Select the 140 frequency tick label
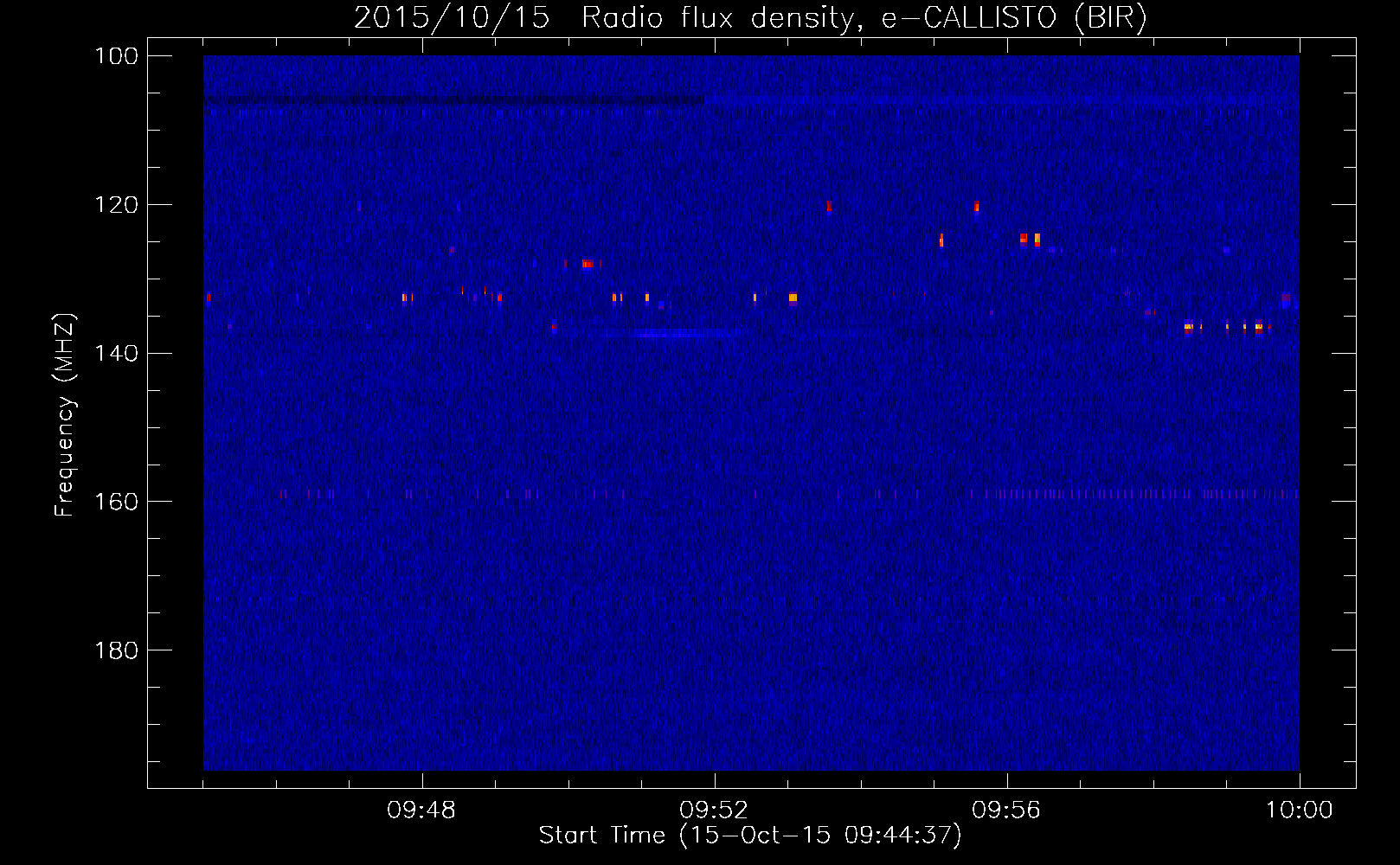The width and height of the screenshot is (1400, 865). [115, 354]
